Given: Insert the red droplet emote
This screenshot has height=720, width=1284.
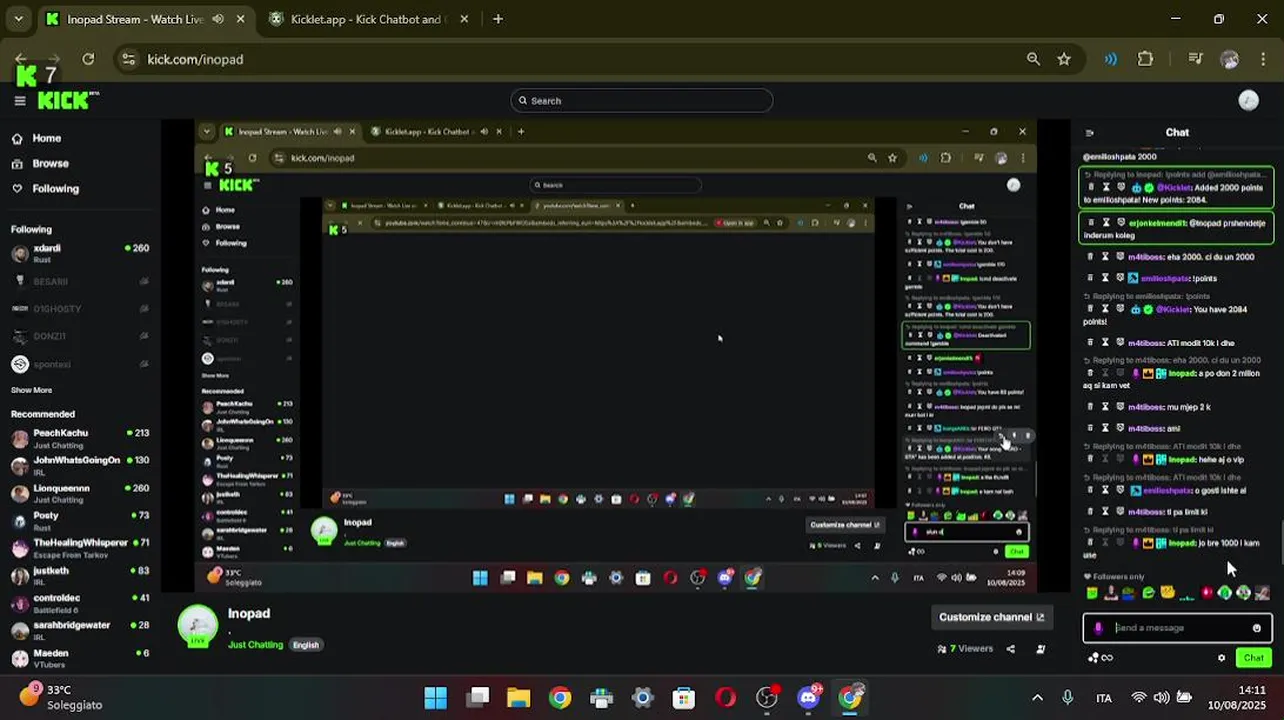Looking at the screenshot, I should pos(1206,593).
